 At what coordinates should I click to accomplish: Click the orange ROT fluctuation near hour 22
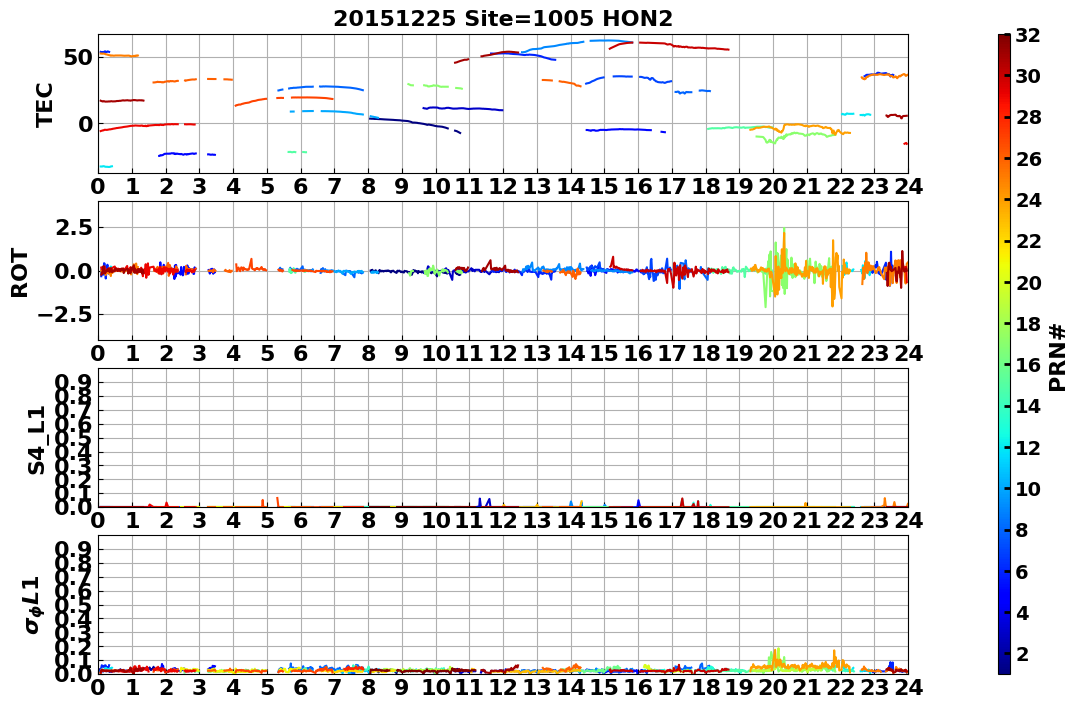(834, 273)
